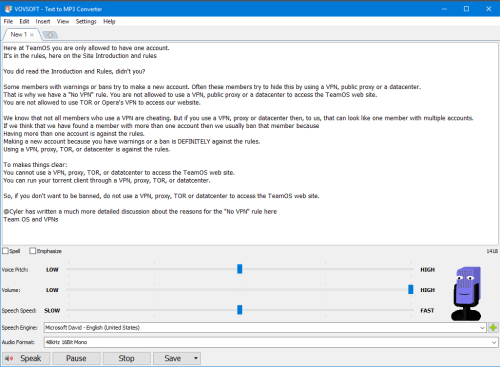Open the View menu
Screen dimensions: 500x367
(63, 21)
